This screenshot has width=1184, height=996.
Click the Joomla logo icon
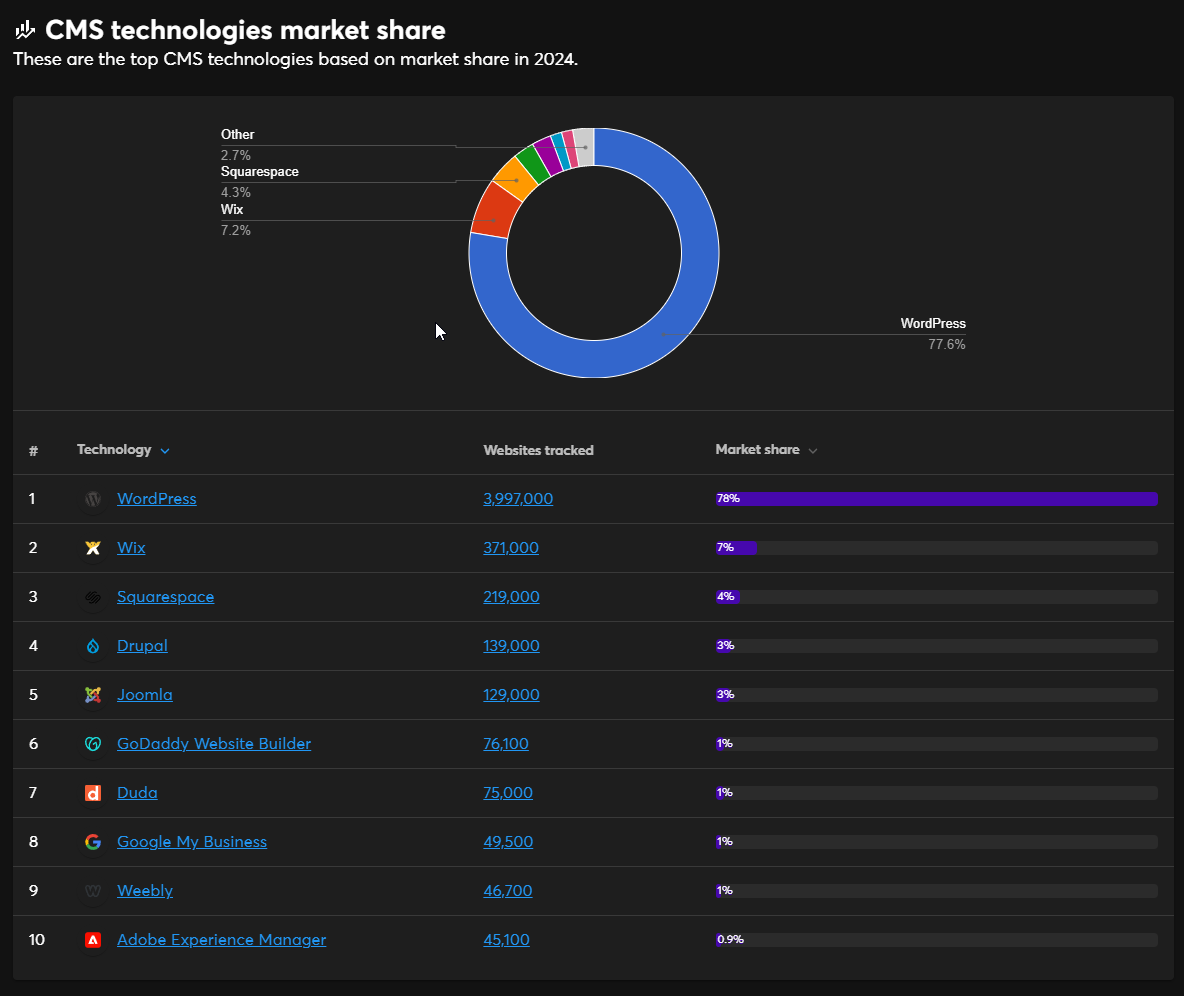coord(93,695)
